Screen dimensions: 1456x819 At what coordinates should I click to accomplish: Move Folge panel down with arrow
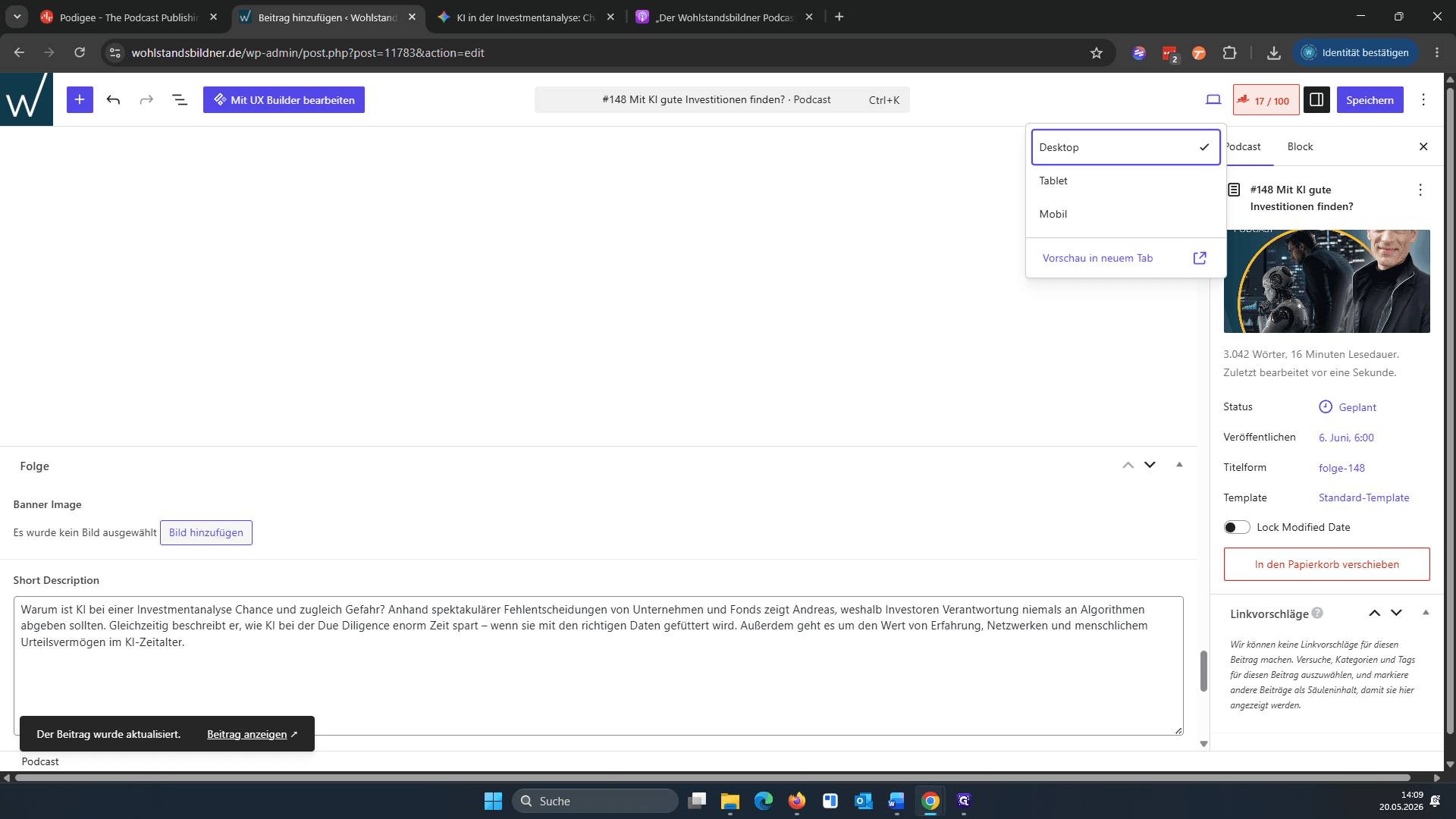(x=1150, y=465)
